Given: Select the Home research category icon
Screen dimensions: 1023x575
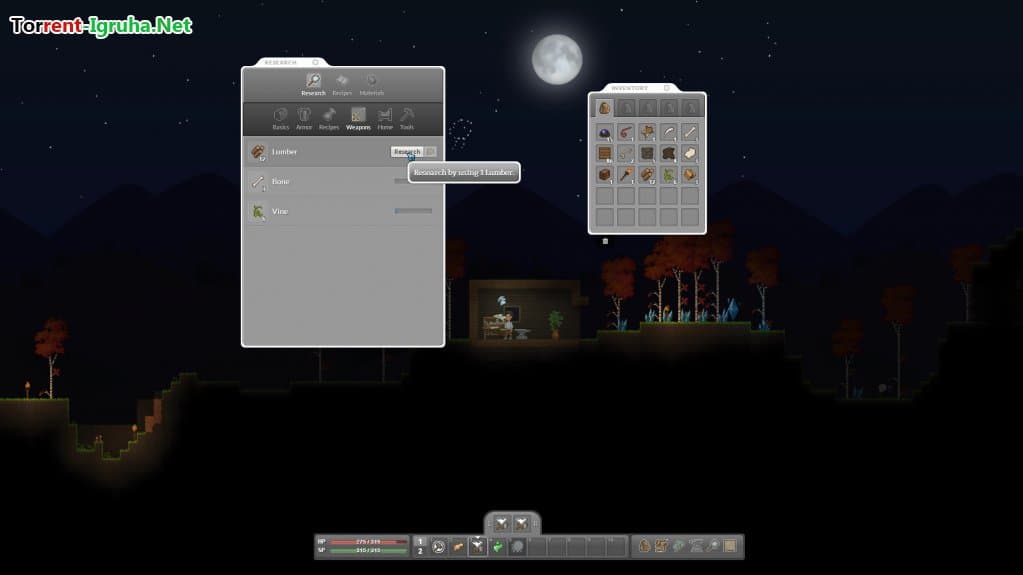Looking at the screenshot, I should [385, 118].
